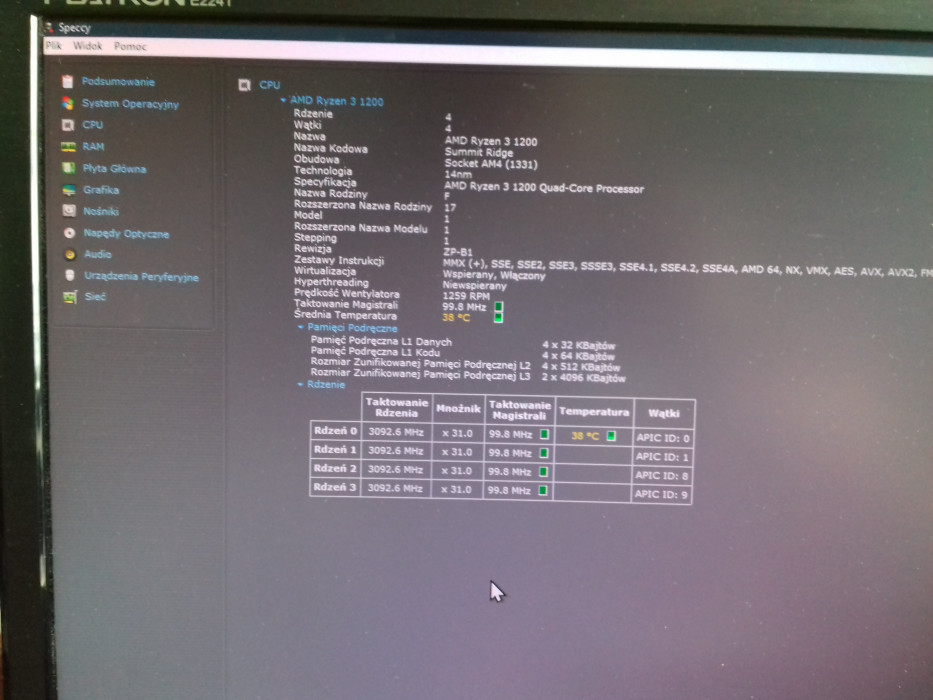Click the CPU chip icon in sidebar
Viewport: 933px width, 700px height.
coord(68,124)
